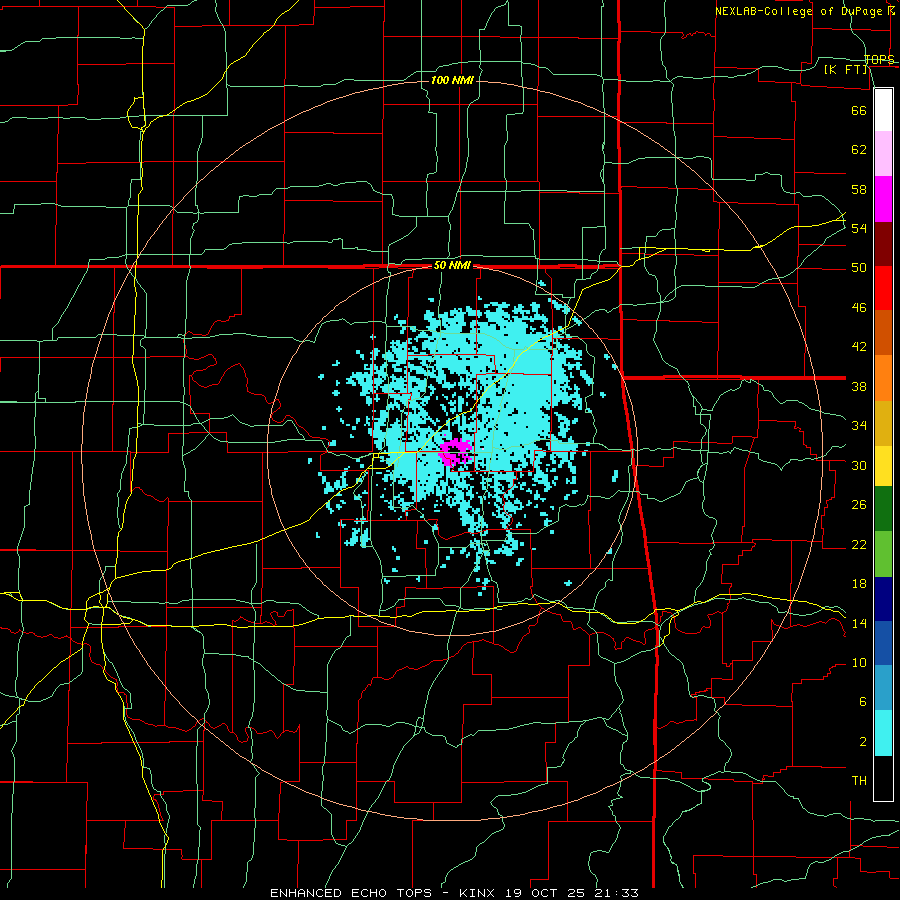Click the legend label 'TH'
The image size is (900, 900).
pos(859,781)
